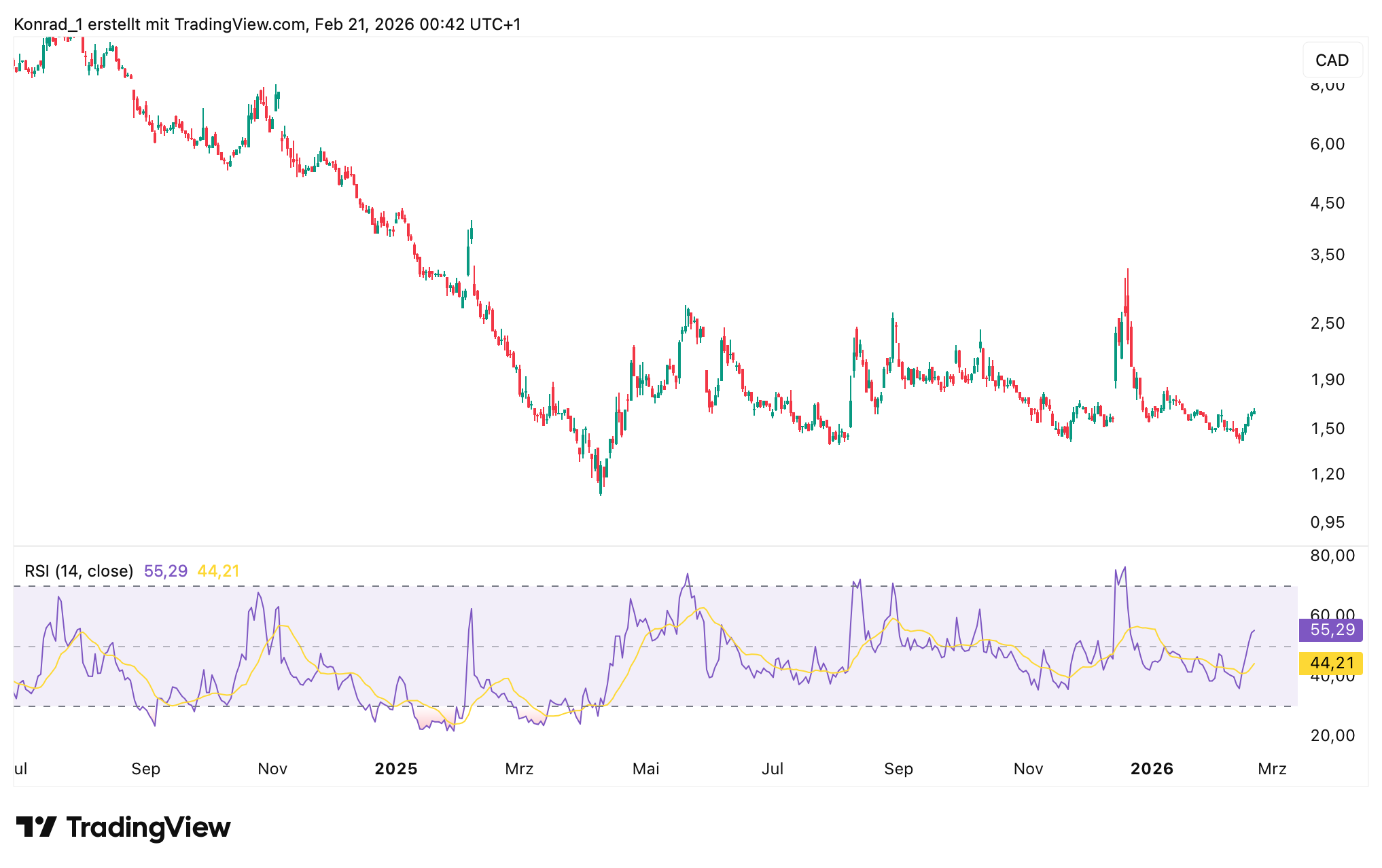Screen dimensions: 1382x868
Task: Click the 80,00 label on the RSI scale
Action: coord(1332,556)
